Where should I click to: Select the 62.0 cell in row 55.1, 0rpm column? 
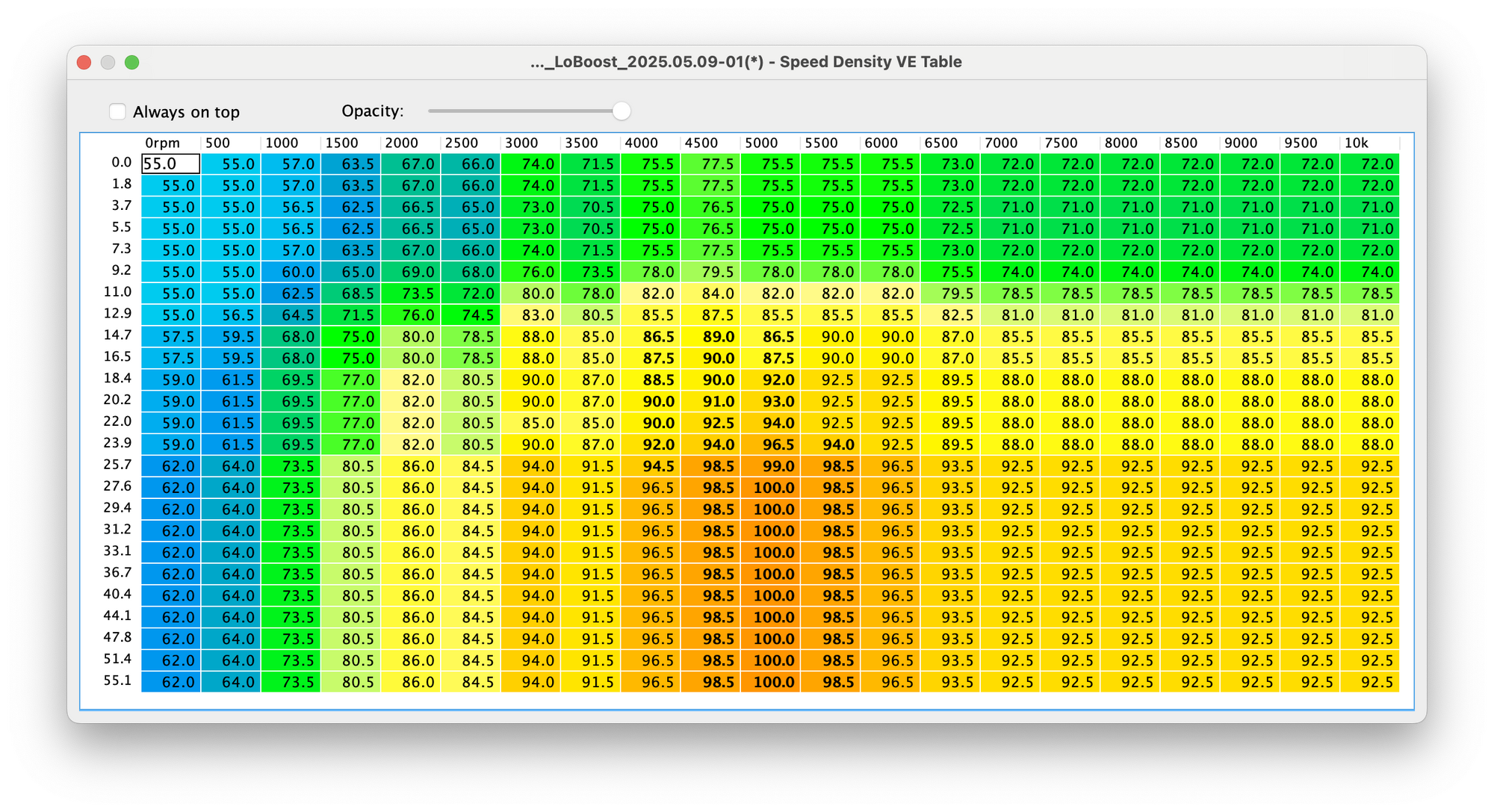(x=171, y=682)
